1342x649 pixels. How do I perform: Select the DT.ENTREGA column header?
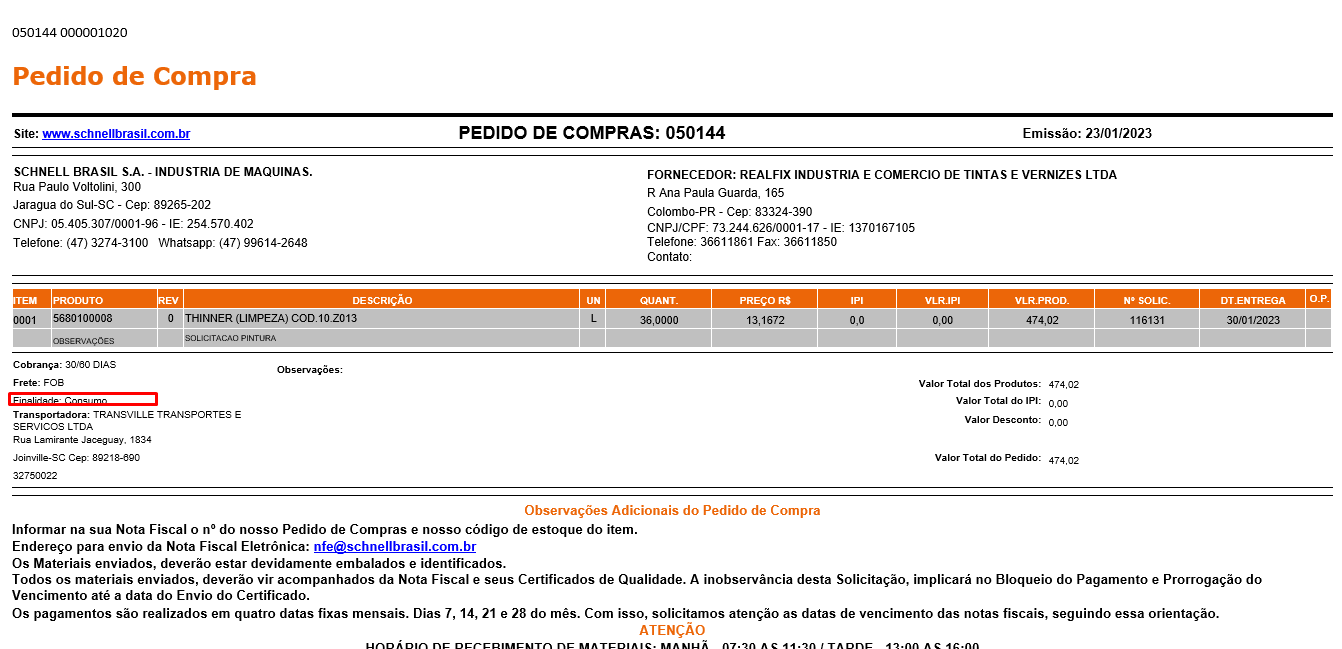1252,300
